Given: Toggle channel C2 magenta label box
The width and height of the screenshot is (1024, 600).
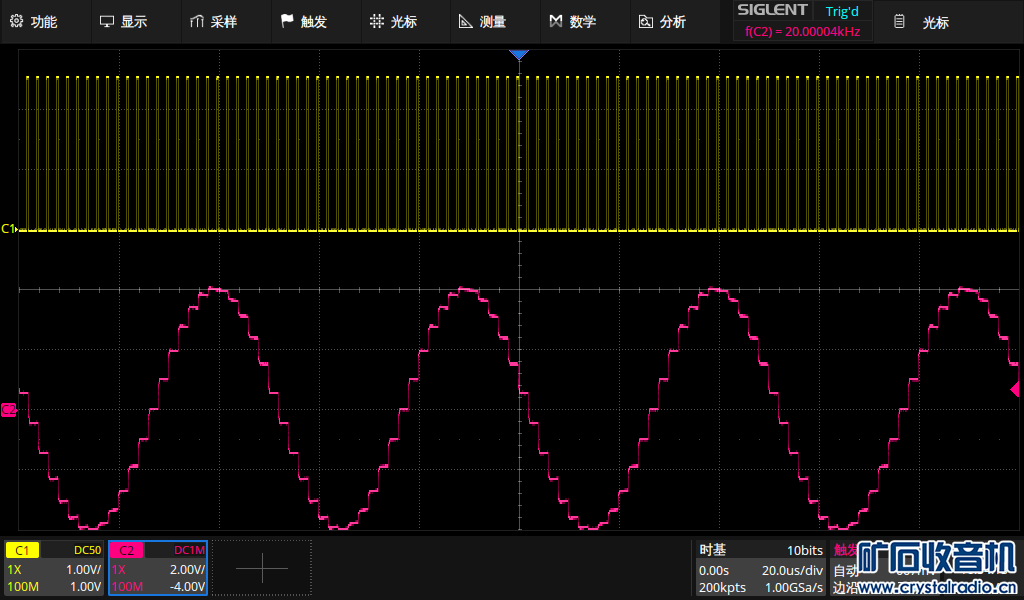Looking at the screenshot, I should [x=127, y=550].
